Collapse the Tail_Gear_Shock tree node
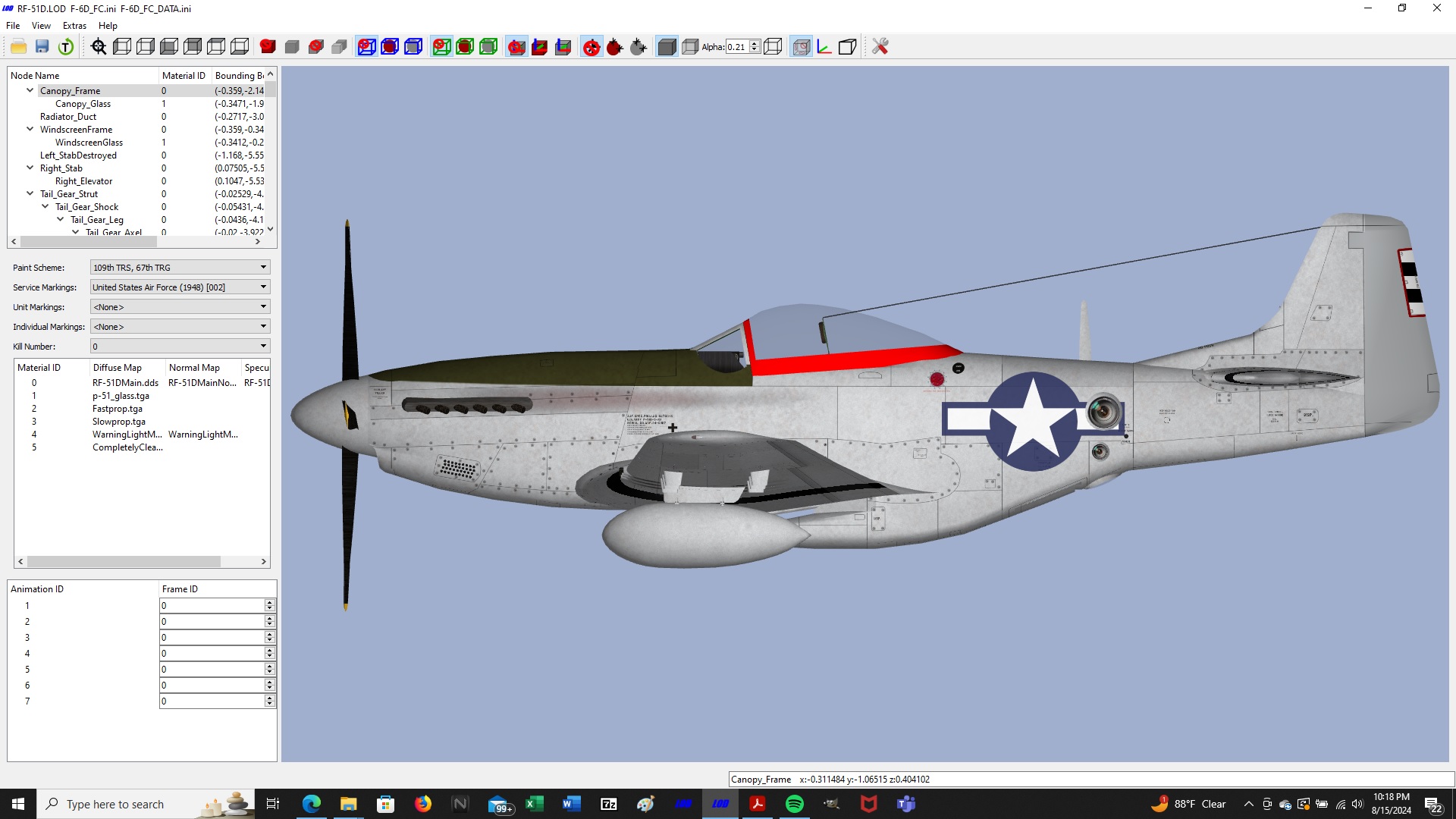 pos(45,206)
